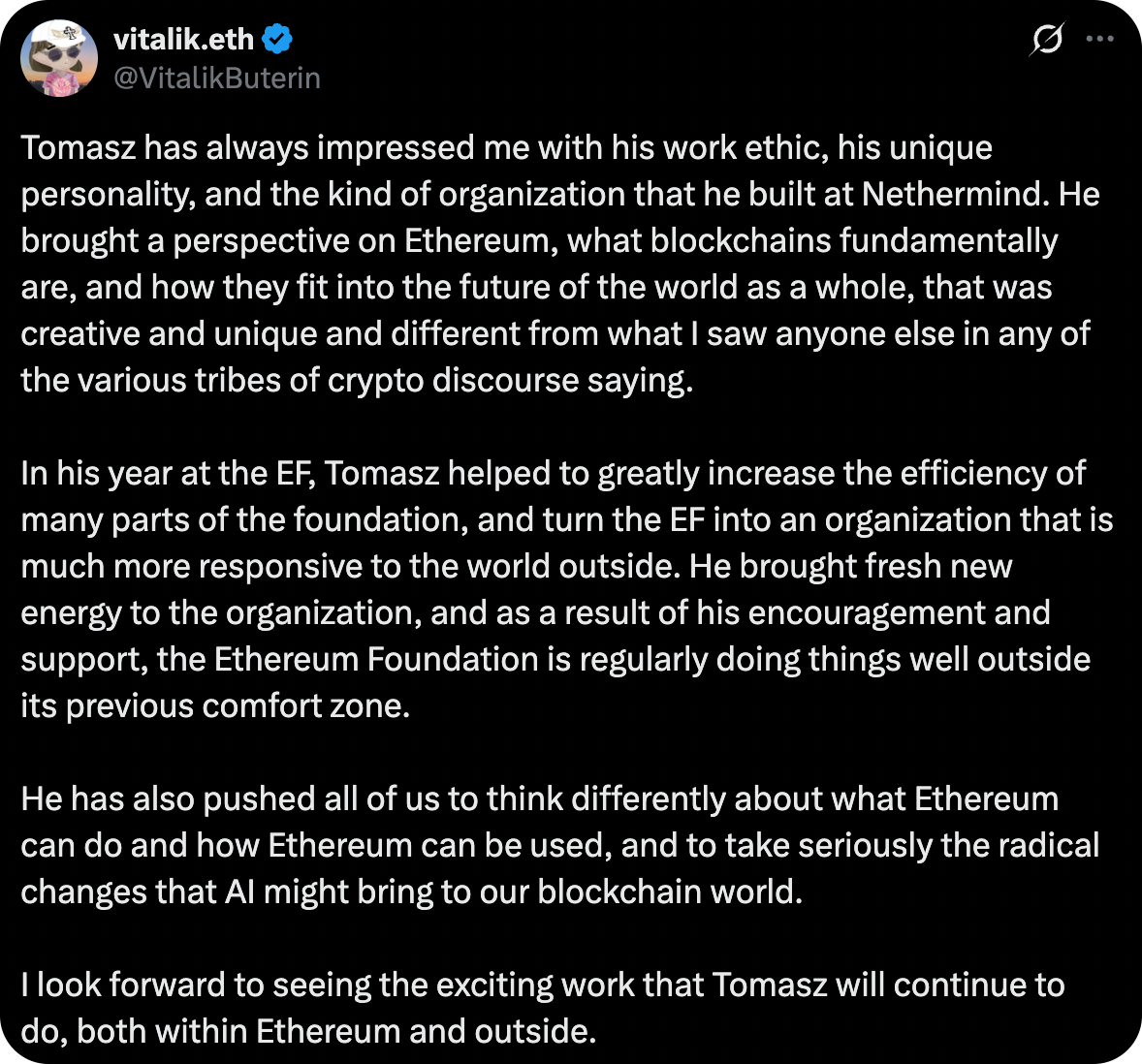
Task: Open the @VitalikButerin handle link
Action: pyautogui.click(x=216, y=78)
